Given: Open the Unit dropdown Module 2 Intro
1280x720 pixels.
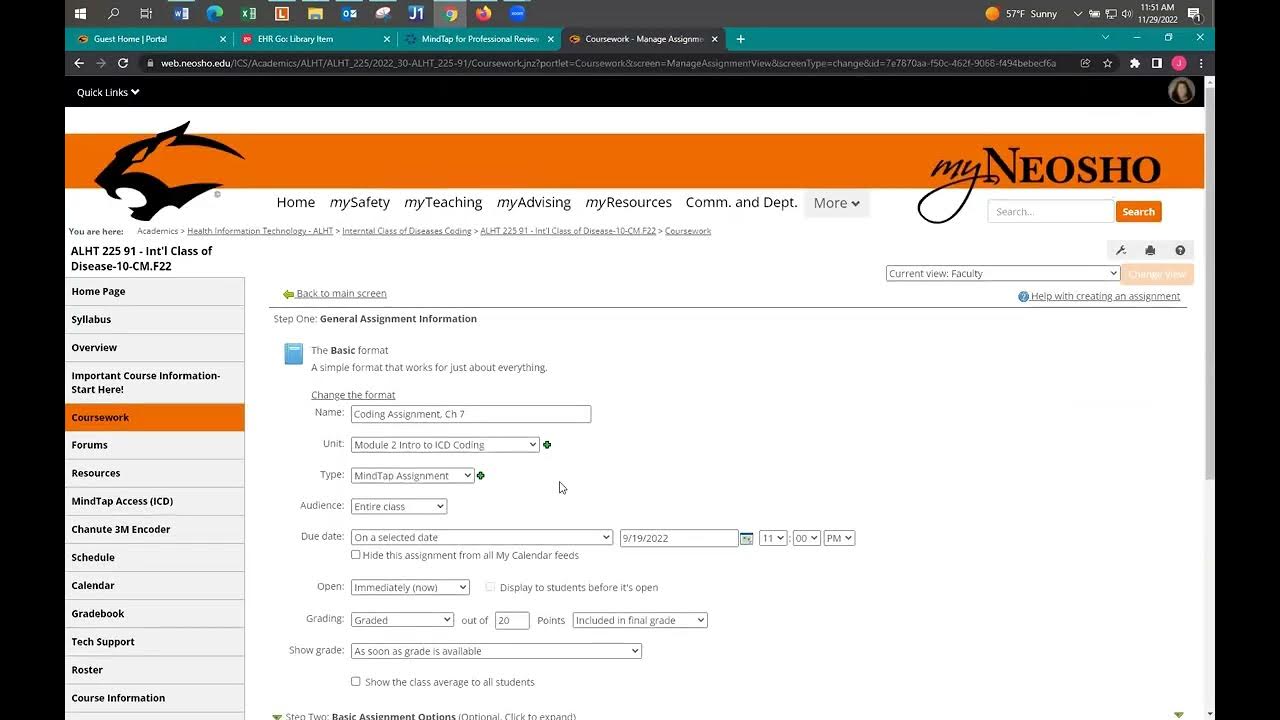Looking at the screenshot, I should pyautogui.click(x=445, y=445).
